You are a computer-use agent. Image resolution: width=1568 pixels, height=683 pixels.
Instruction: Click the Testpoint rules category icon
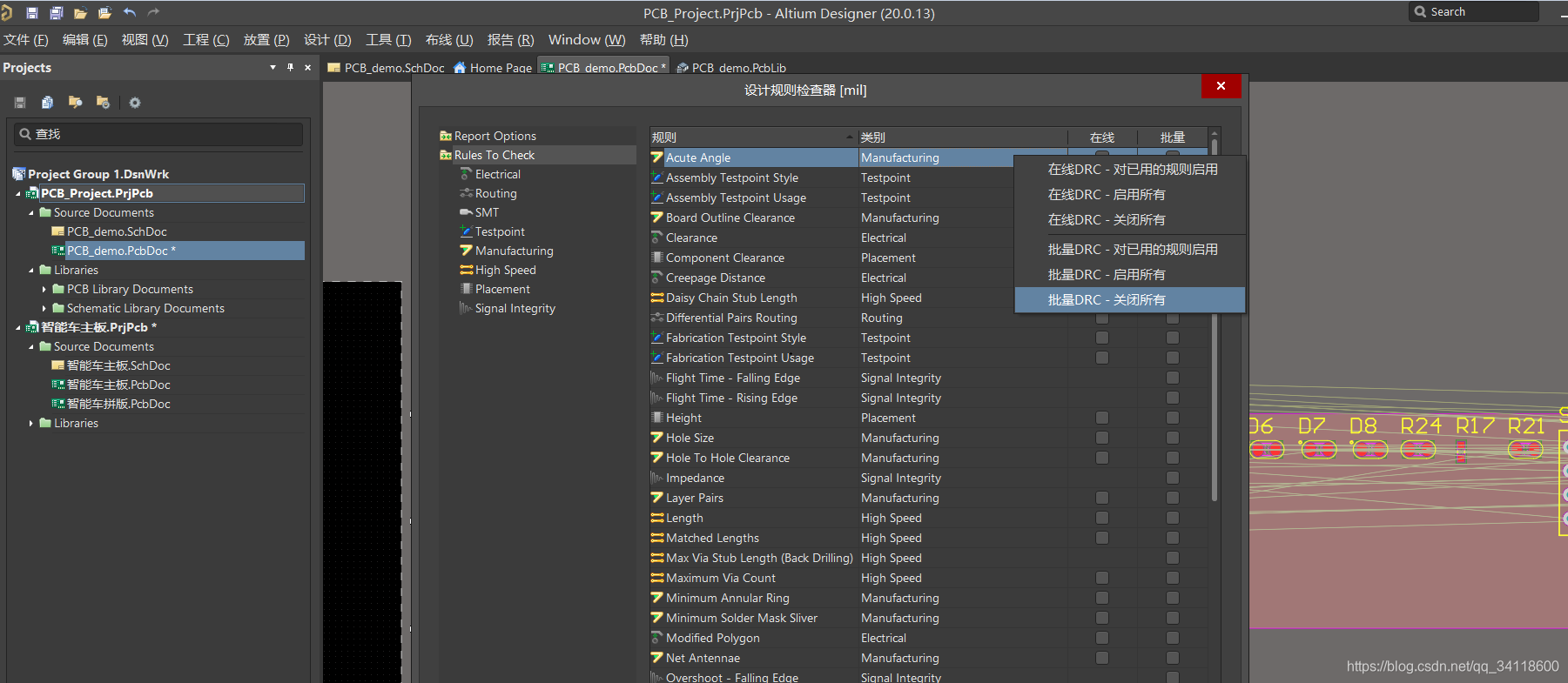pos(466,231)
